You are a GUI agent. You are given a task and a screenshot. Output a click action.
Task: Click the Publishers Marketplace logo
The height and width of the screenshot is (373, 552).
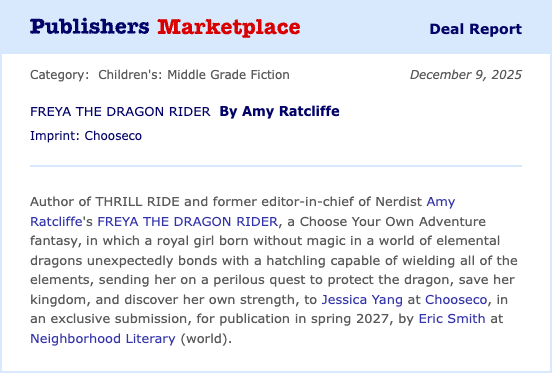165,27
